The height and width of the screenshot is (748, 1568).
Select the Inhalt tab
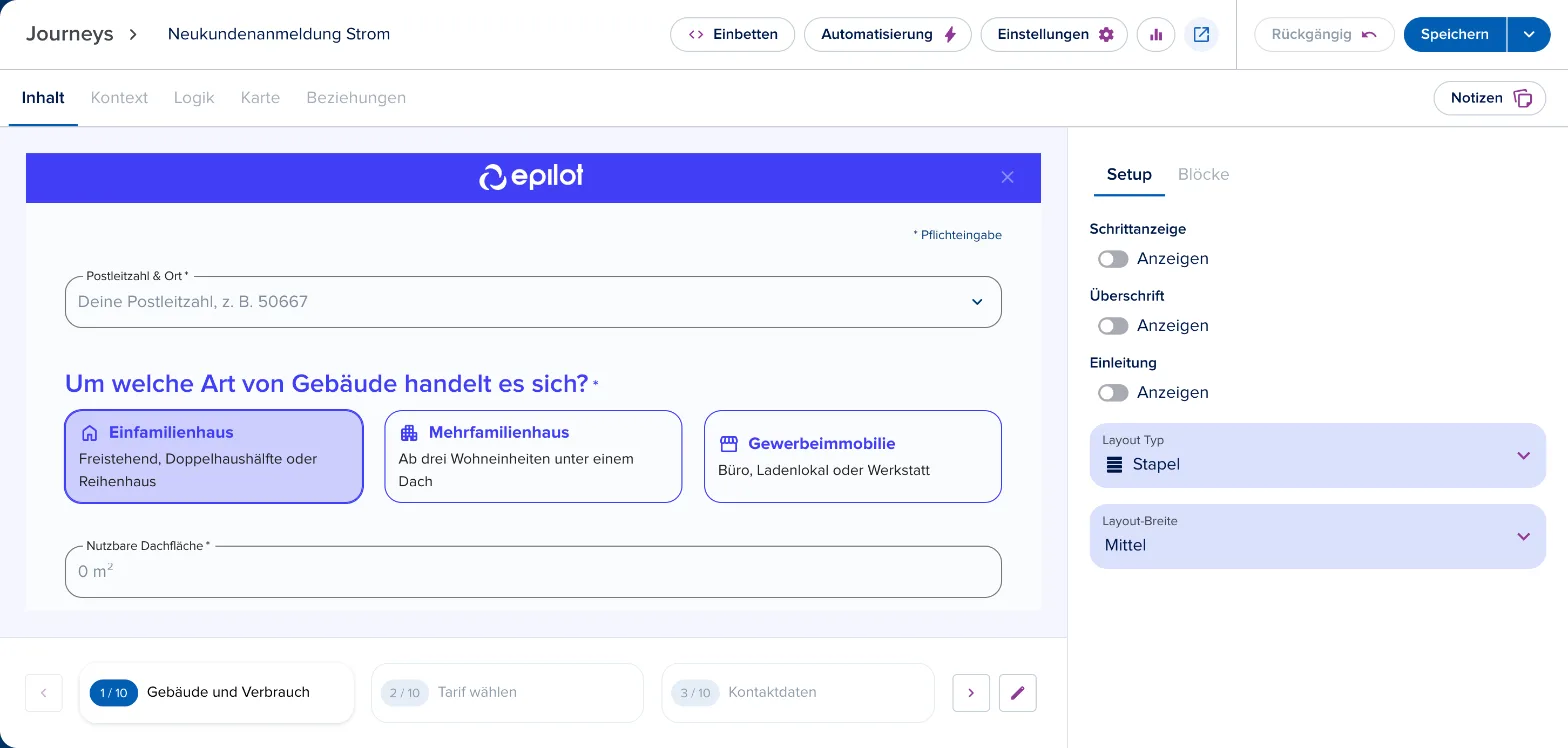point(43,98)
